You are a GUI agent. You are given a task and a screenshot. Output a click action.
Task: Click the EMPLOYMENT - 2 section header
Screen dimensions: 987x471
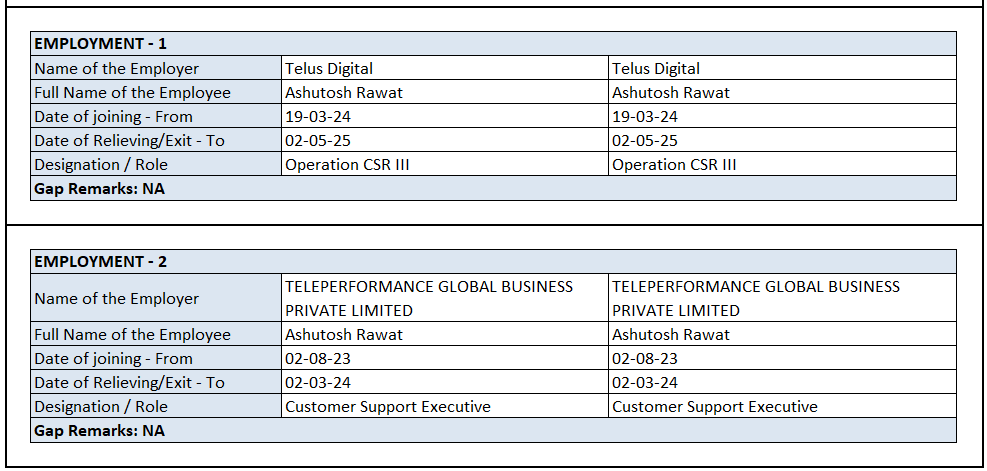[101, 262]
